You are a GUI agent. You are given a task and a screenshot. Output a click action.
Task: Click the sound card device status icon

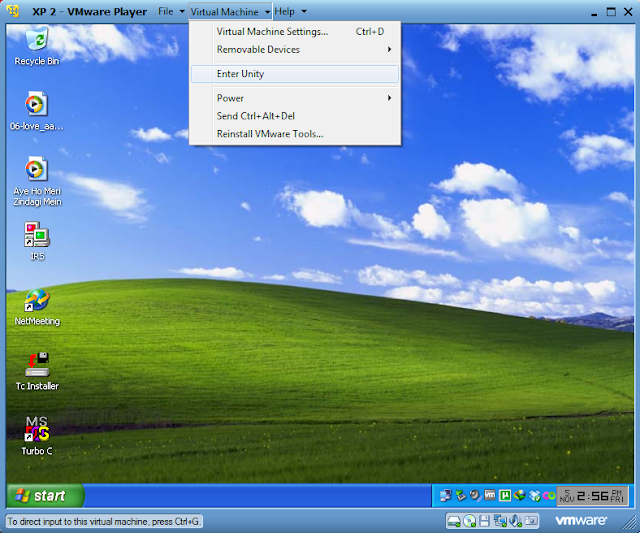(516, 521)
